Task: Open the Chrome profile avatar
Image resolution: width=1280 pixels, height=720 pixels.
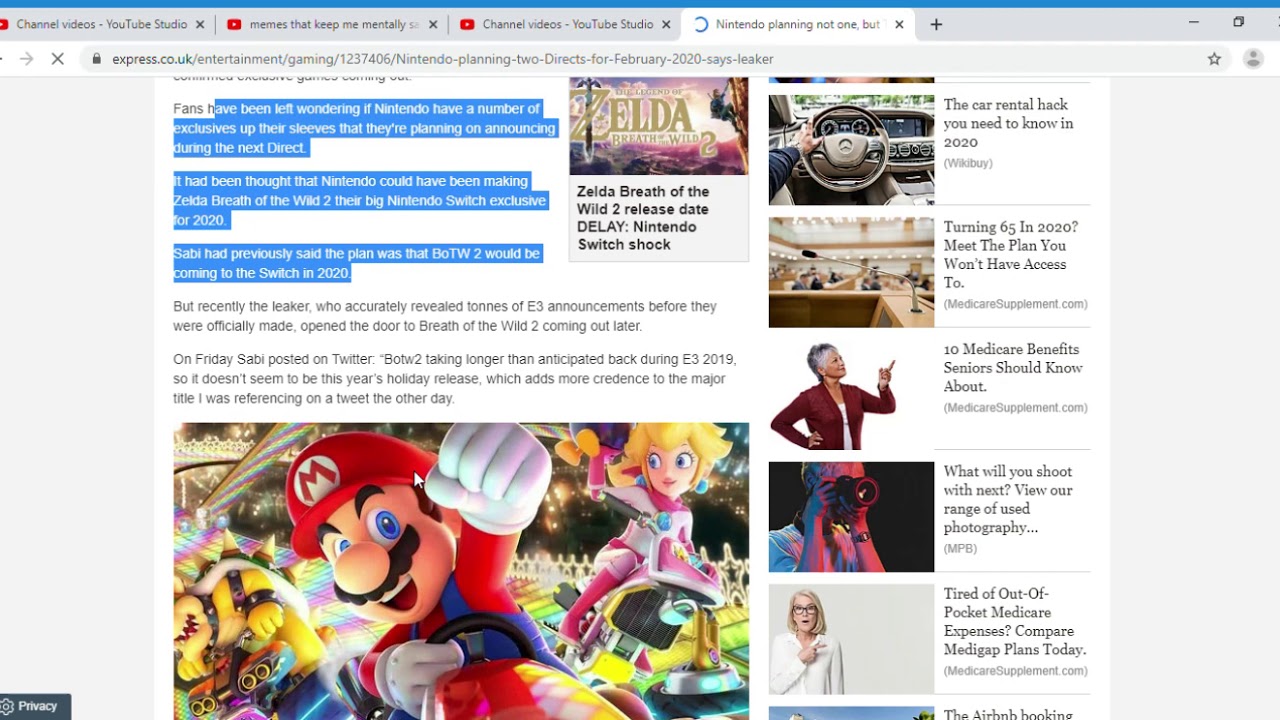Action: [1253, 59]
